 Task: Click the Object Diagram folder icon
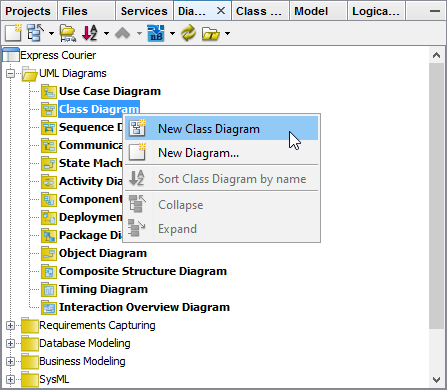pos(49,253)
